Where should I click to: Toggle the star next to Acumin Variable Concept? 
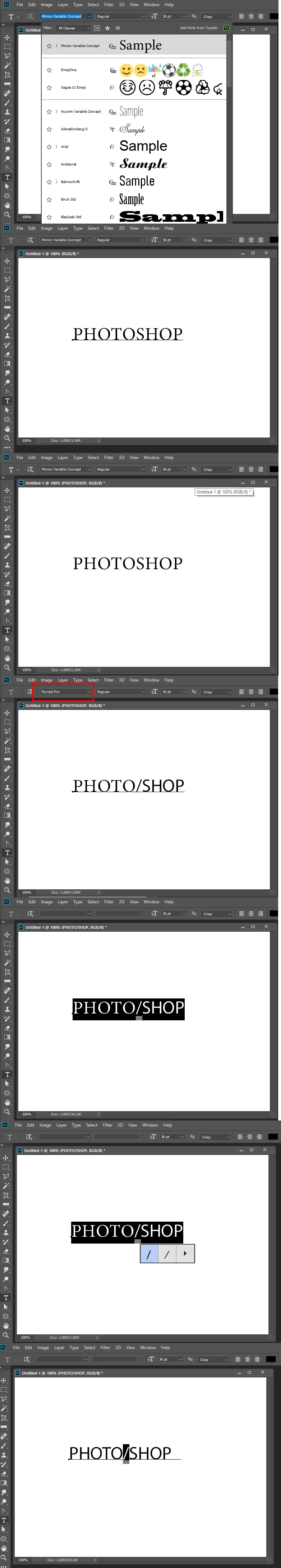49,111
